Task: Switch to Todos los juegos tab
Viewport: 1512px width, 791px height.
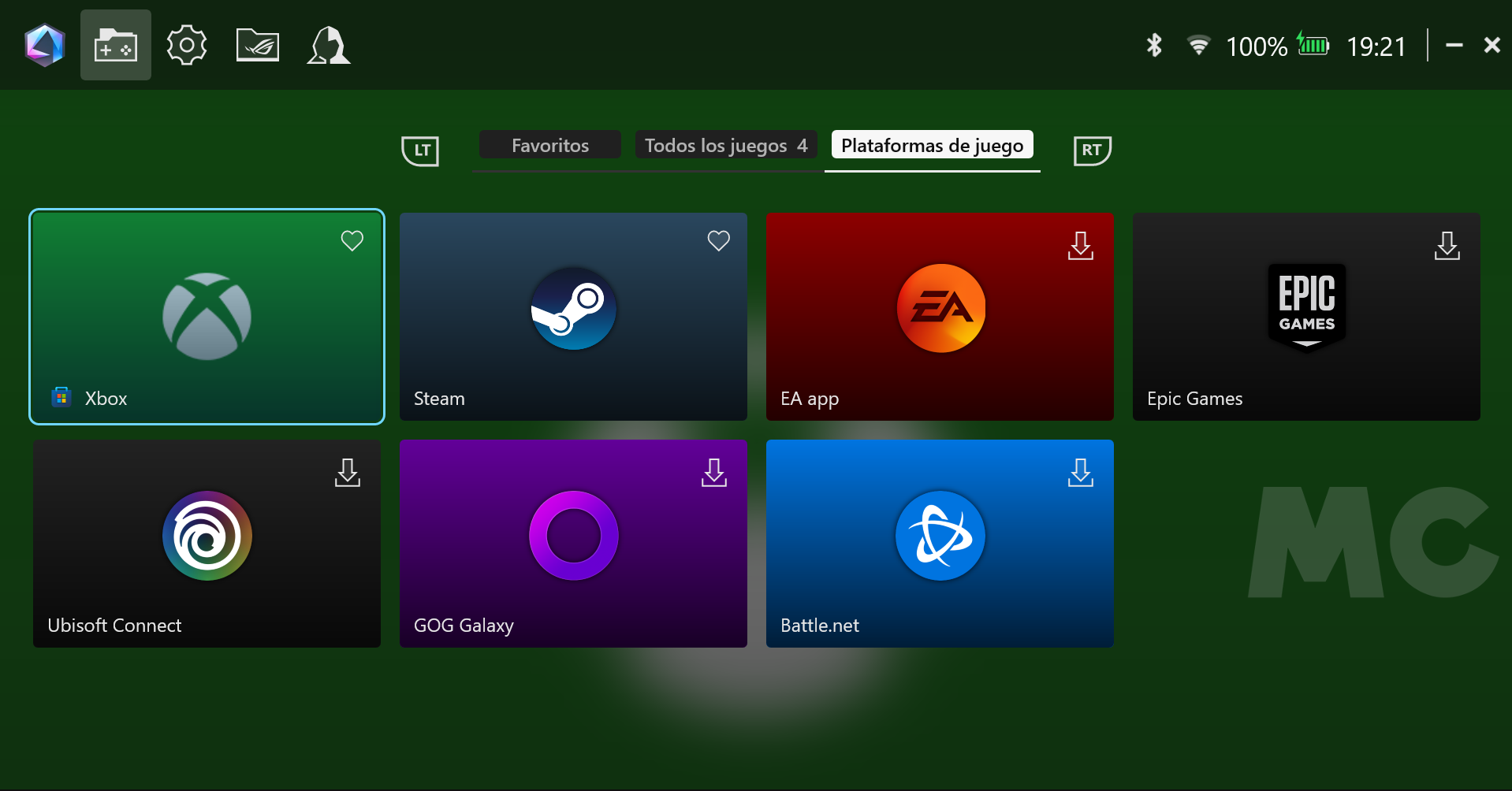Action: 725,146
